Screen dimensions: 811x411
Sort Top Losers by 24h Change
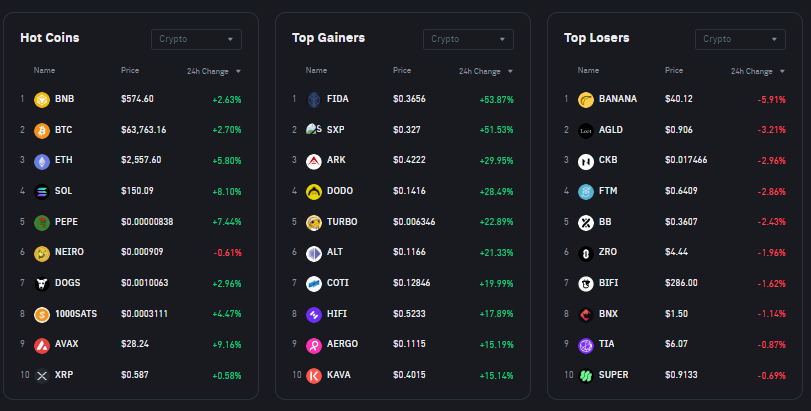point(758,71)
